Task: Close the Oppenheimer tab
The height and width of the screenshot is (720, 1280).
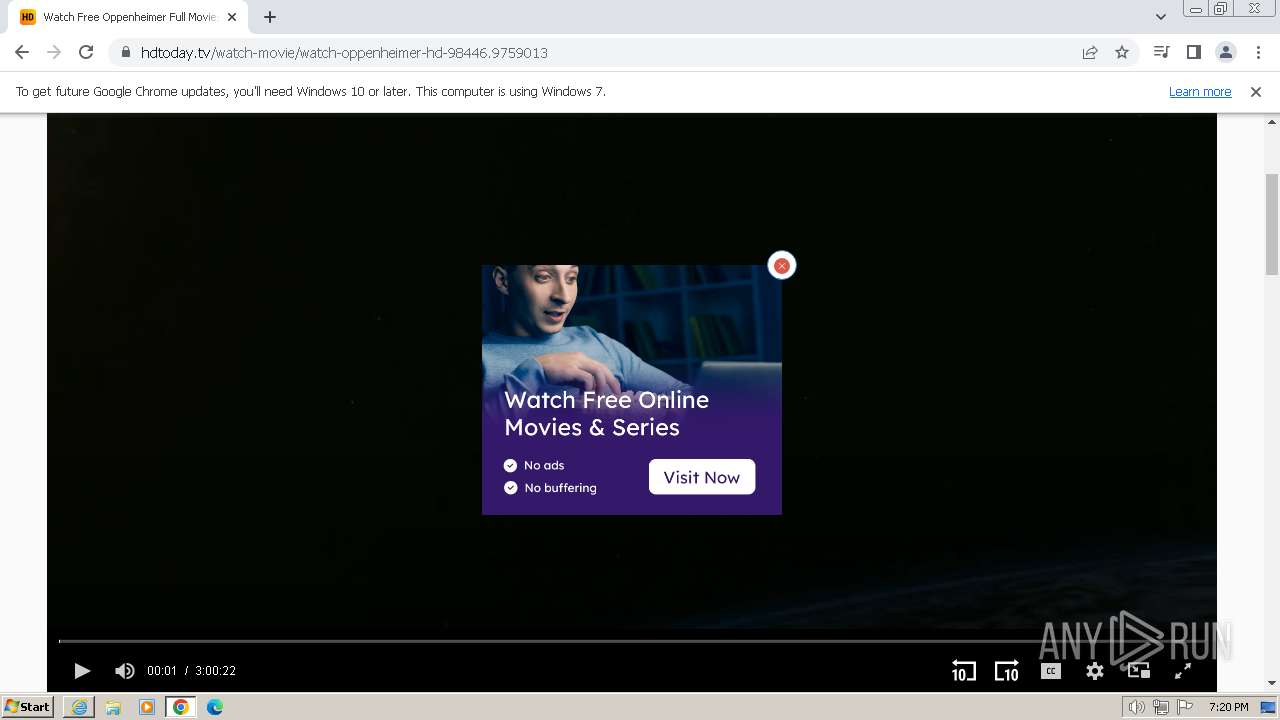Action: [x=232, y=17]
